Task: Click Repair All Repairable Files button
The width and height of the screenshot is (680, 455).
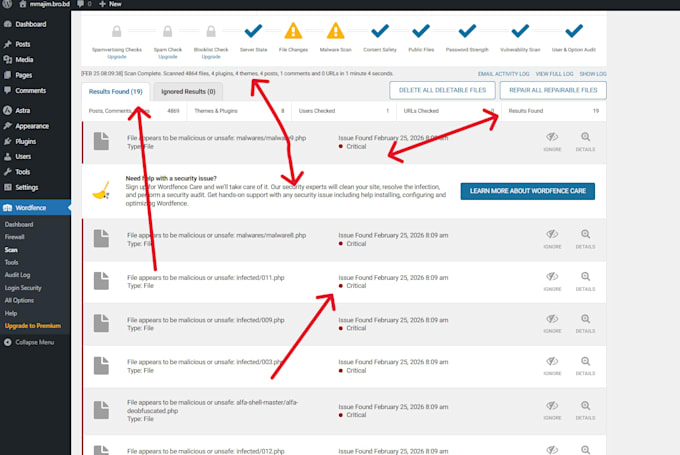Action: pos(553,90)
